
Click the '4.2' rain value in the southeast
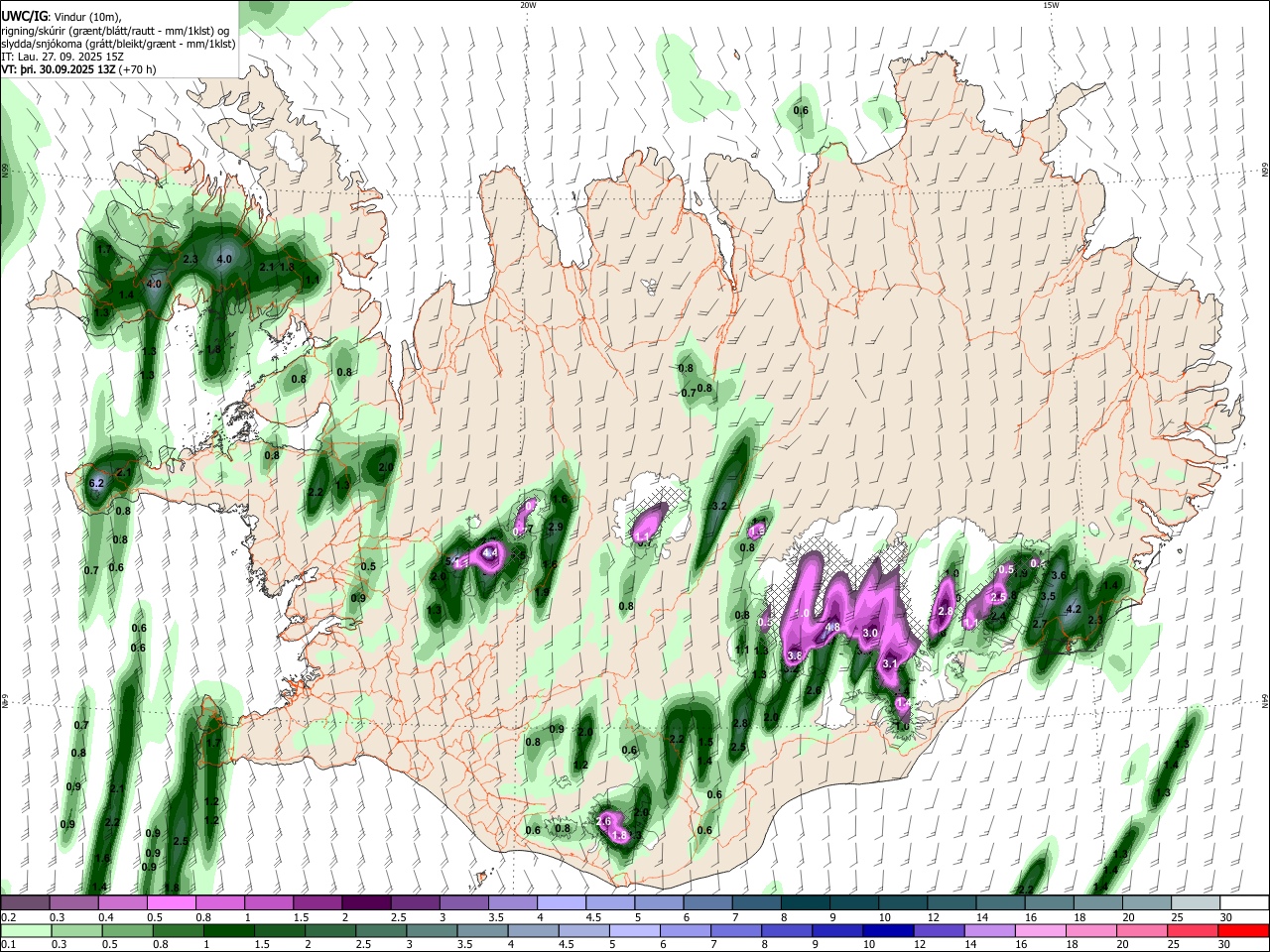pyautogui.click(x=1072, y=609)
